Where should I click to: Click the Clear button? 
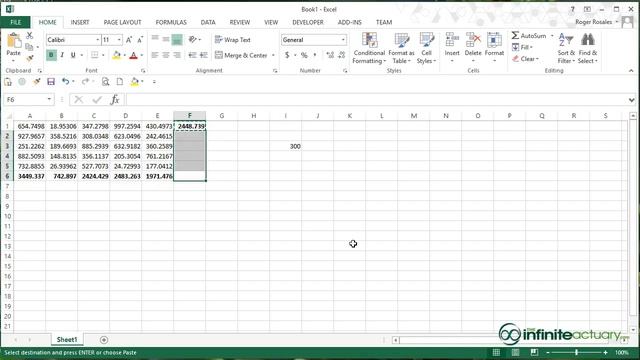(526, 59)
